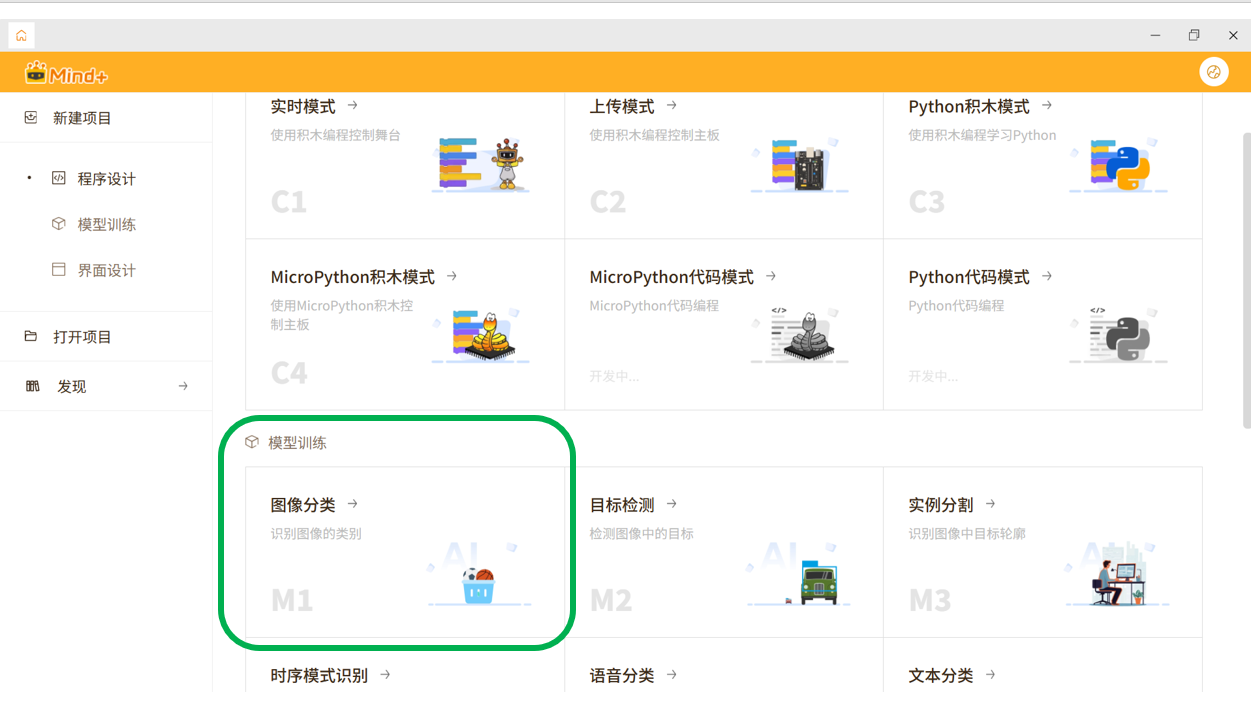
Task: Click the 界面设计 layout icon
Action: tap(59, 270)
